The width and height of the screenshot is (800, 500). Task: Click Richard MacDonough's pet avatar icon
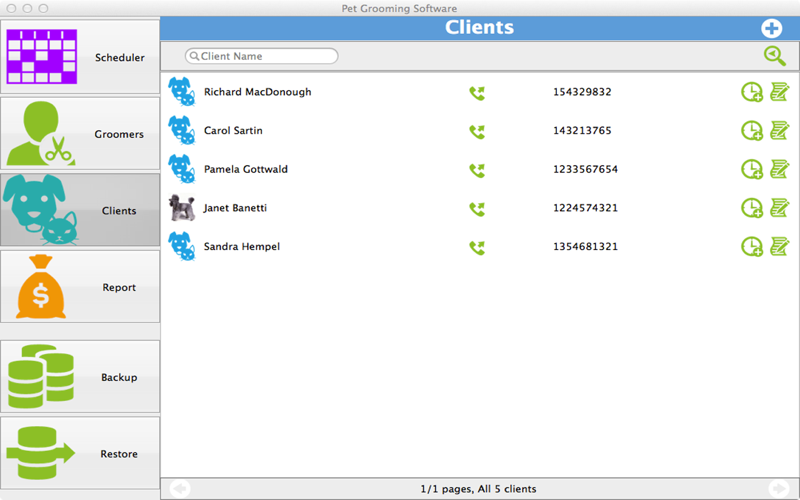pyautogui.click(x=182, y=92)
